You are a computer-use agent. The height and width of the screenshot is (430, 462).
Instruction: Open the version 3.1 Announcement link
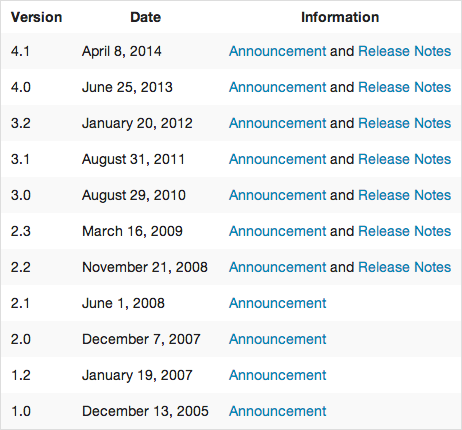[x=277, y=159]
